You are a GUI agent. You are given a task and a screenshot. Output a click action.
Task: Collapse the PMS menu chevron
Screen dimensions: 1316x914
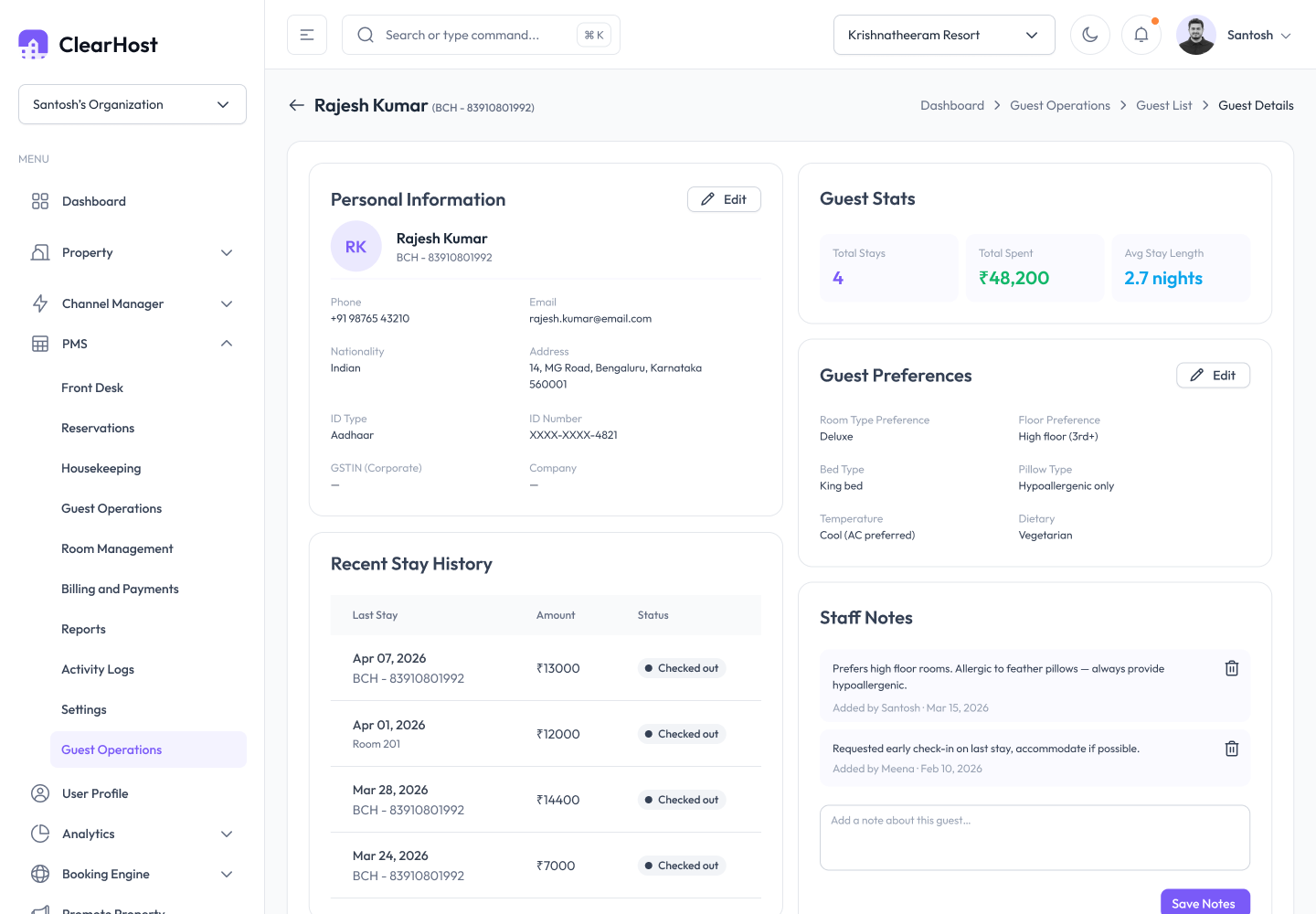(x=227, y=344)
